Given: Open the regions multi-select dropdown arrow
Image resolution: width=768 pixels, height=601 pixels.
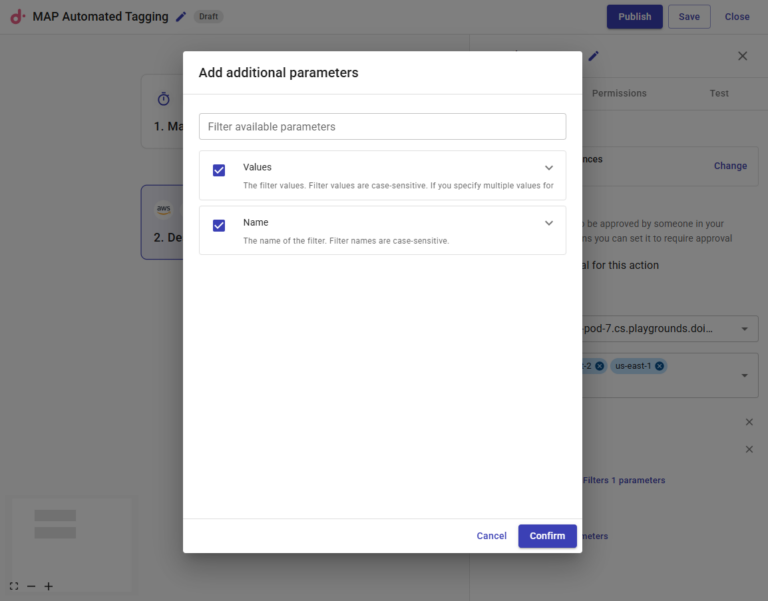Looking at the screenshot, I should tap(744, 376).
